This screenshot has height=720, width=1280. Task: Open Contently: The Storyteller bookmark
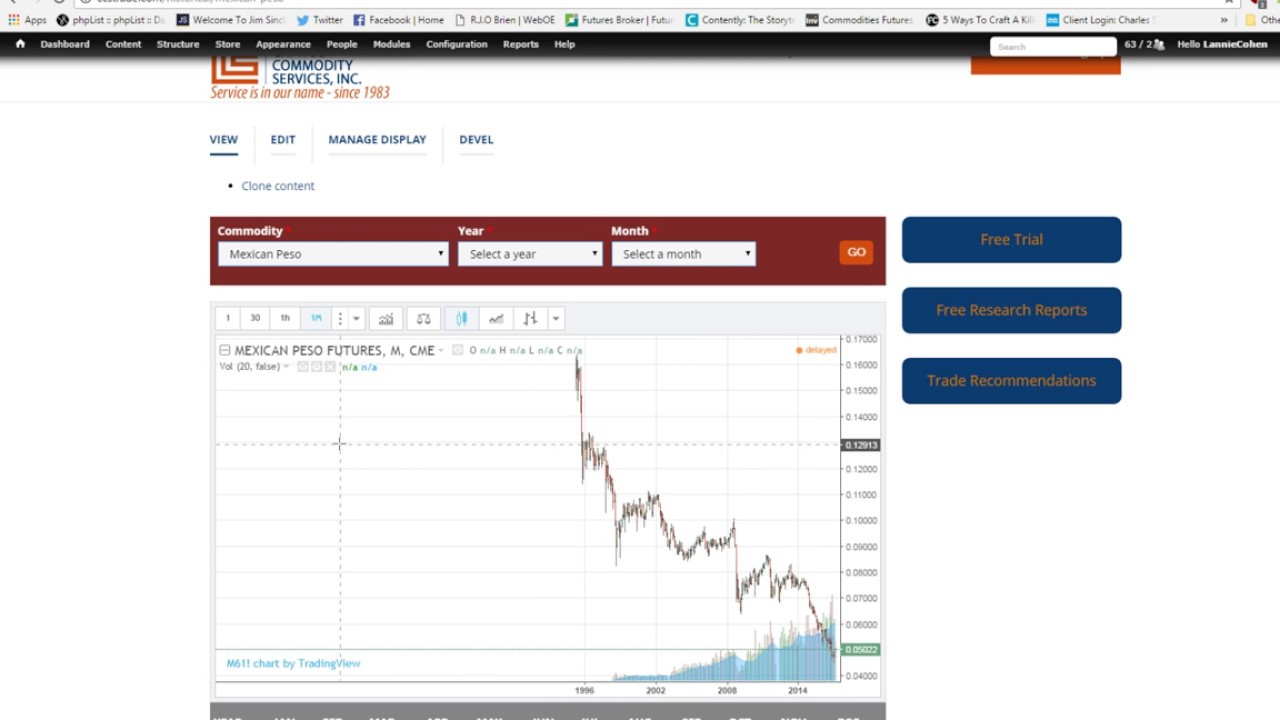coord(739,20)
